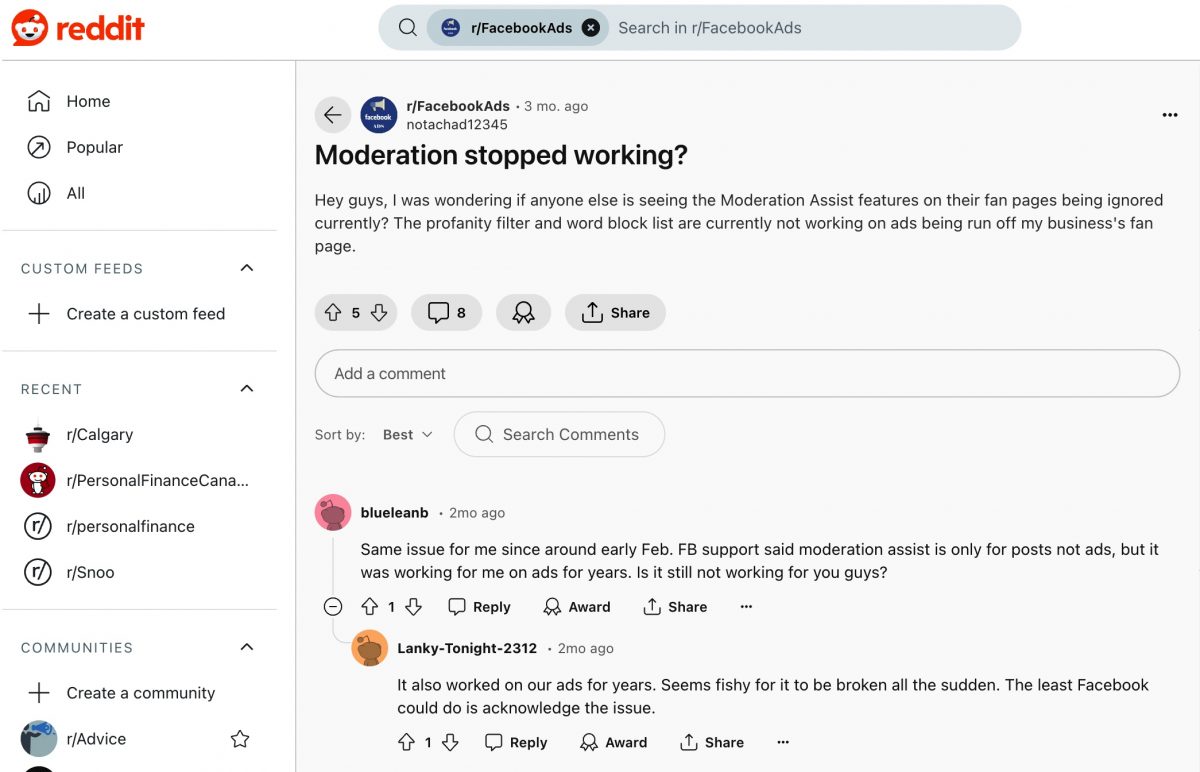Collapse blueleanb's comment thread
Viewport: 1200px width, 772px height.
tap(333, 607)
